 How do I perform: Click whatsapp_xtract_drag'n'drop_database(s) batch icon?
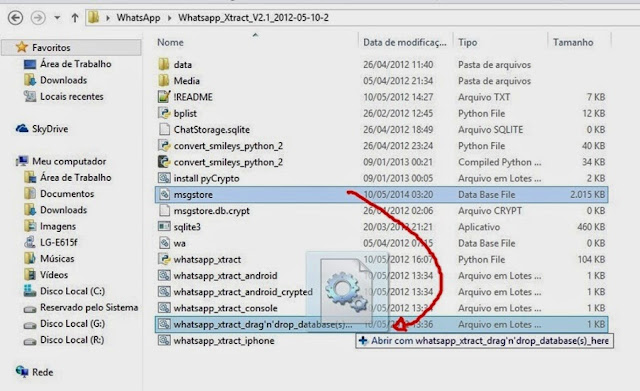pyautogui.click(x=164, y=324)
